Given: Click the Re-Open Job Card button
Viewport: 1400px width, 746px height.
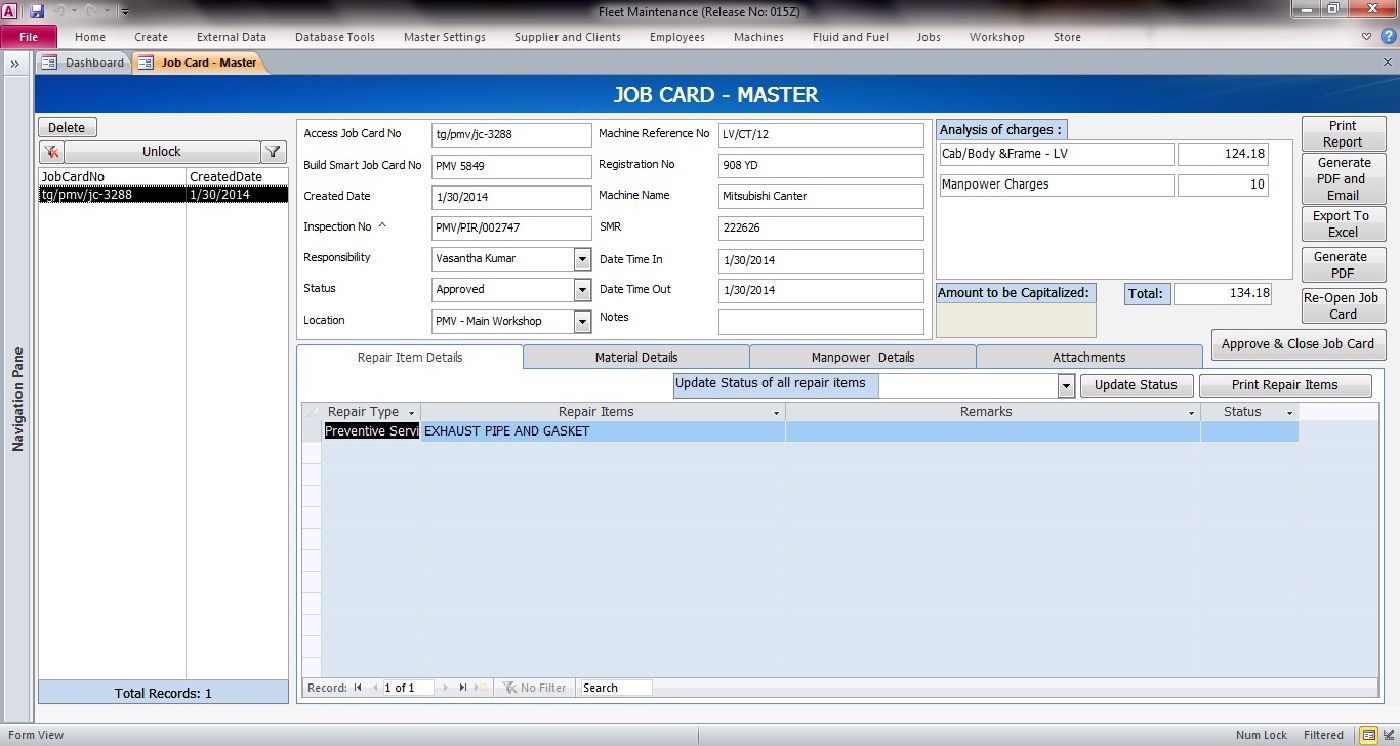Looking at the screenshot, I should (1343, 306).
